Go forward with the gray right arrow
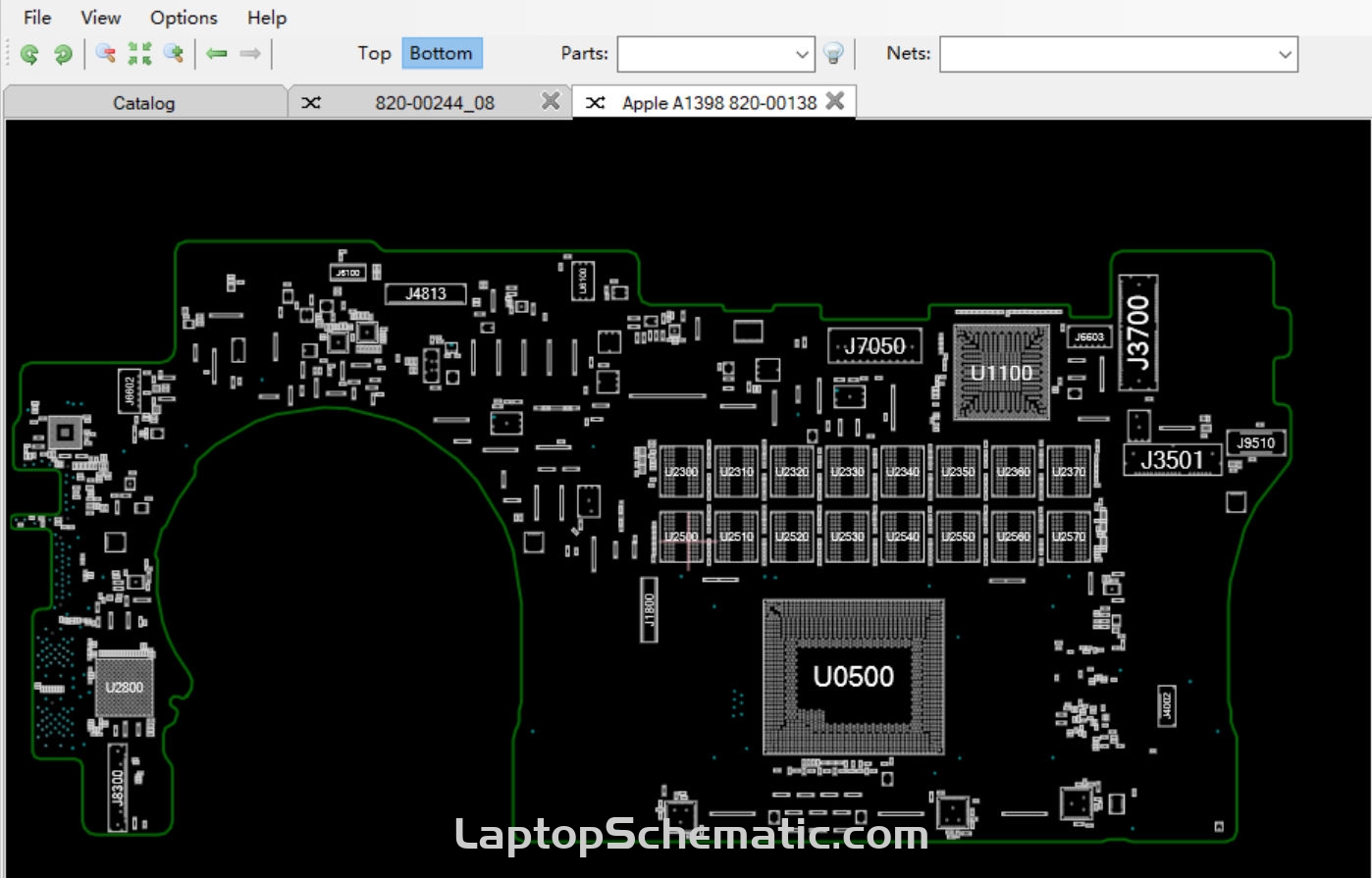 [x=250, y=54]
